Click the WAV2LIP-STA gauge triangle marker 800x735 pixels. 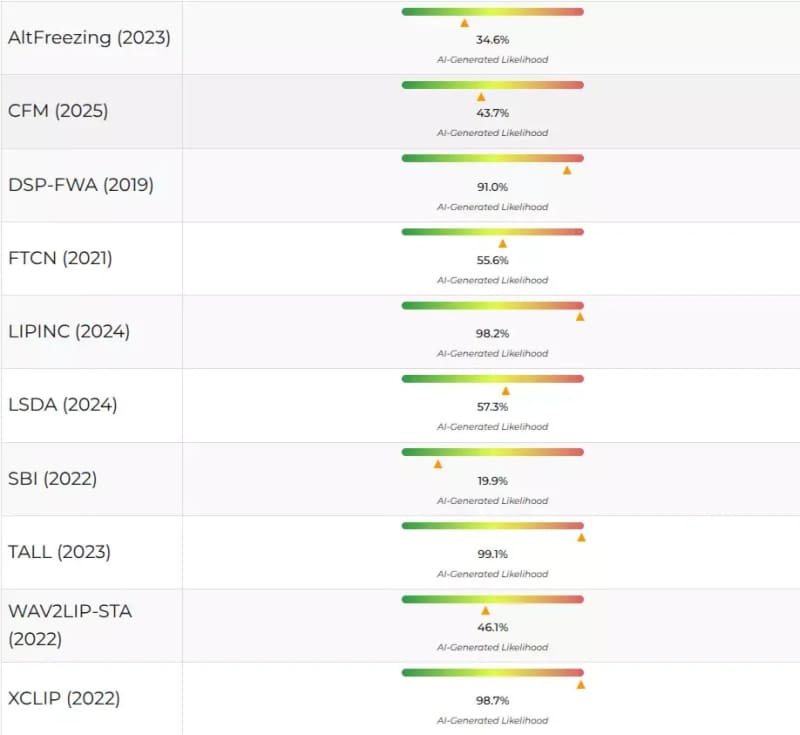point(485,611)
